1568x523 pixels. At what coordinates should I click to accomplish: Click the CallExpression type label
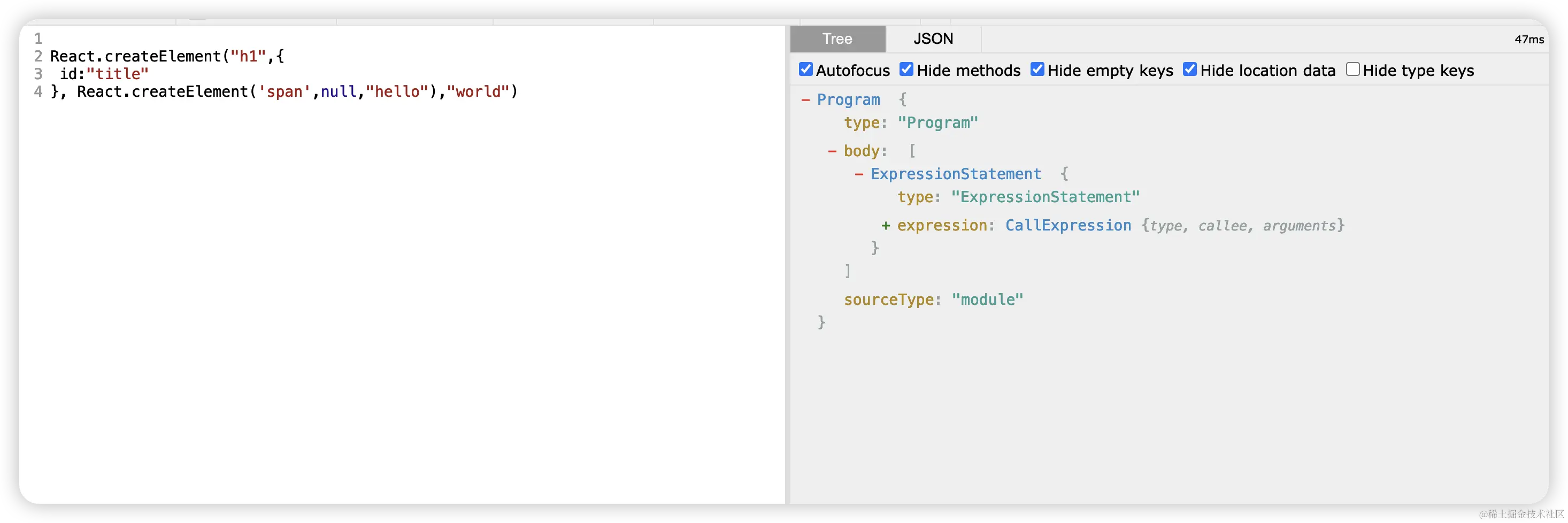(x=1067, y=226)
